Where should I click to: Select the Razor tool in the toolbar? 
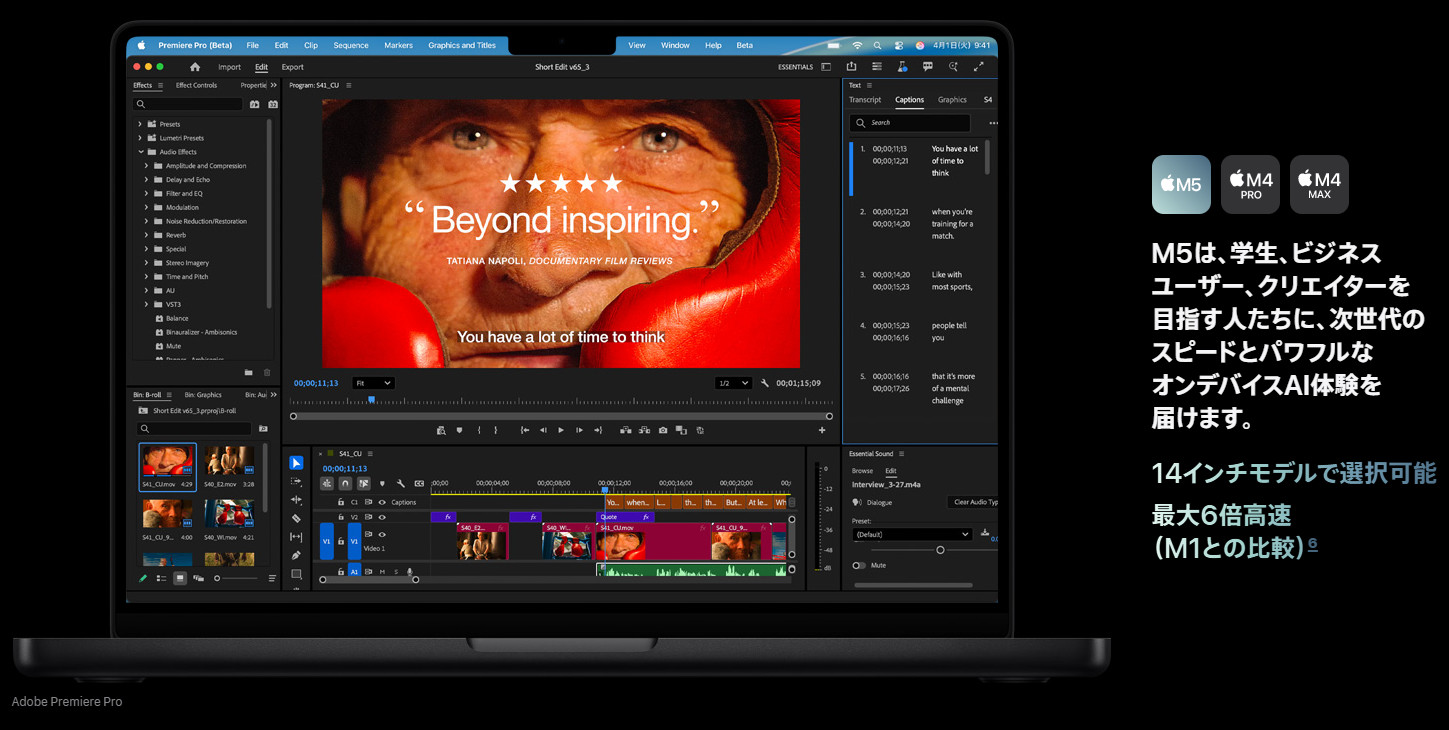(296, 518)
